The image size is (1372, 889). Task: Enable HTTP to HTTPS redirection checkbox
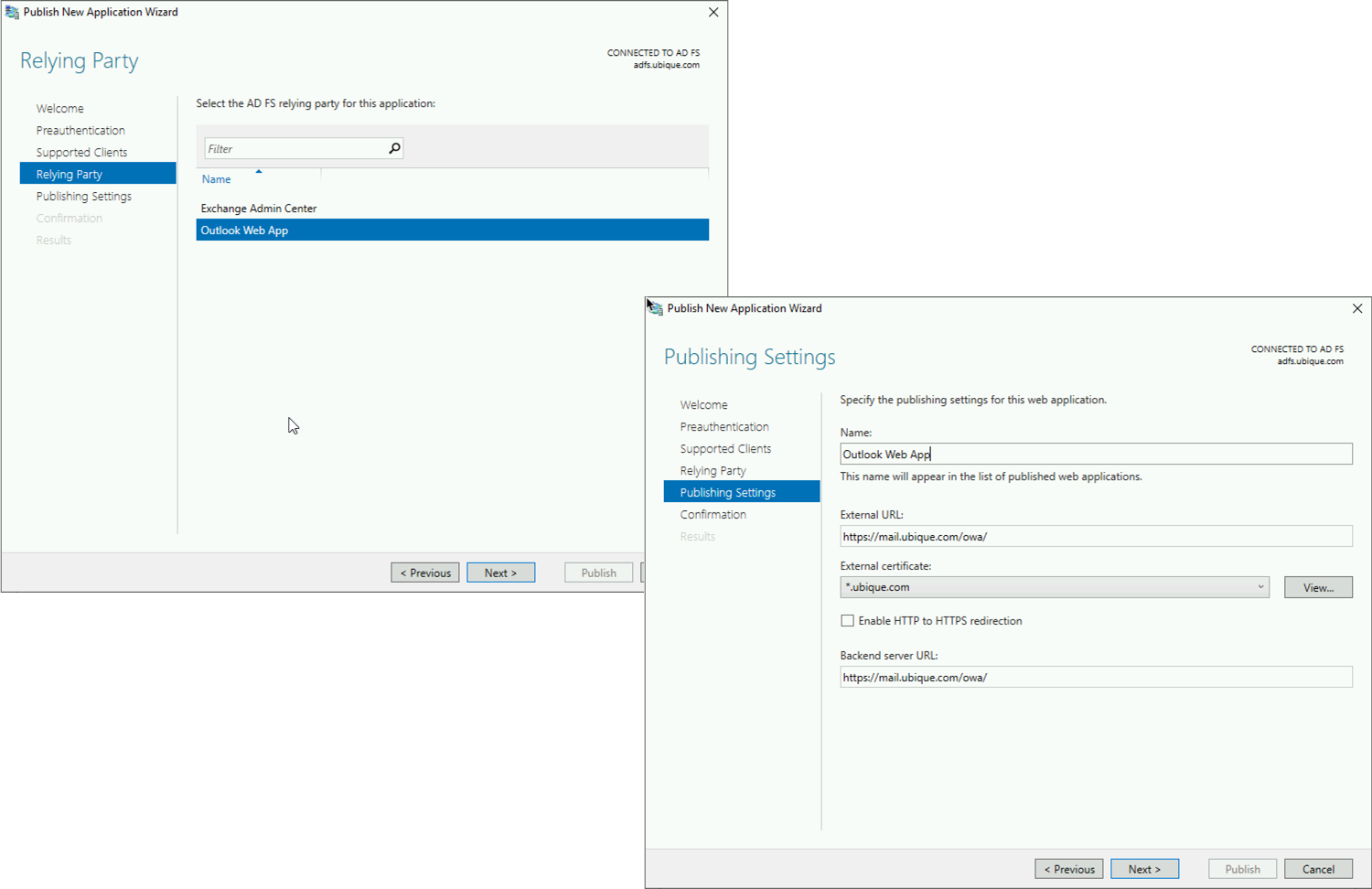[848, 620]
